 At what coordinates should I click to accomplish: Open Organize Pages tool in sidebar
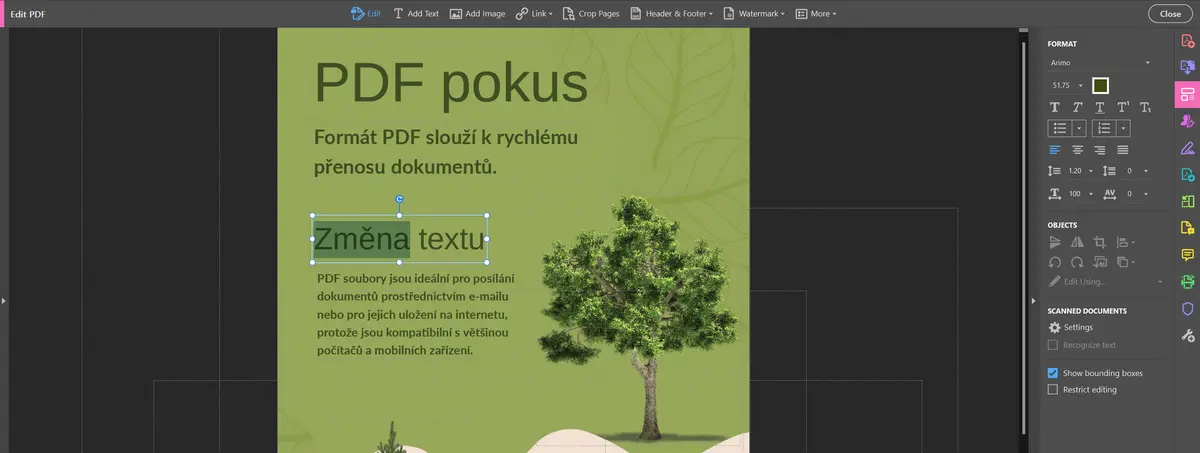[x=1187, y=201]
